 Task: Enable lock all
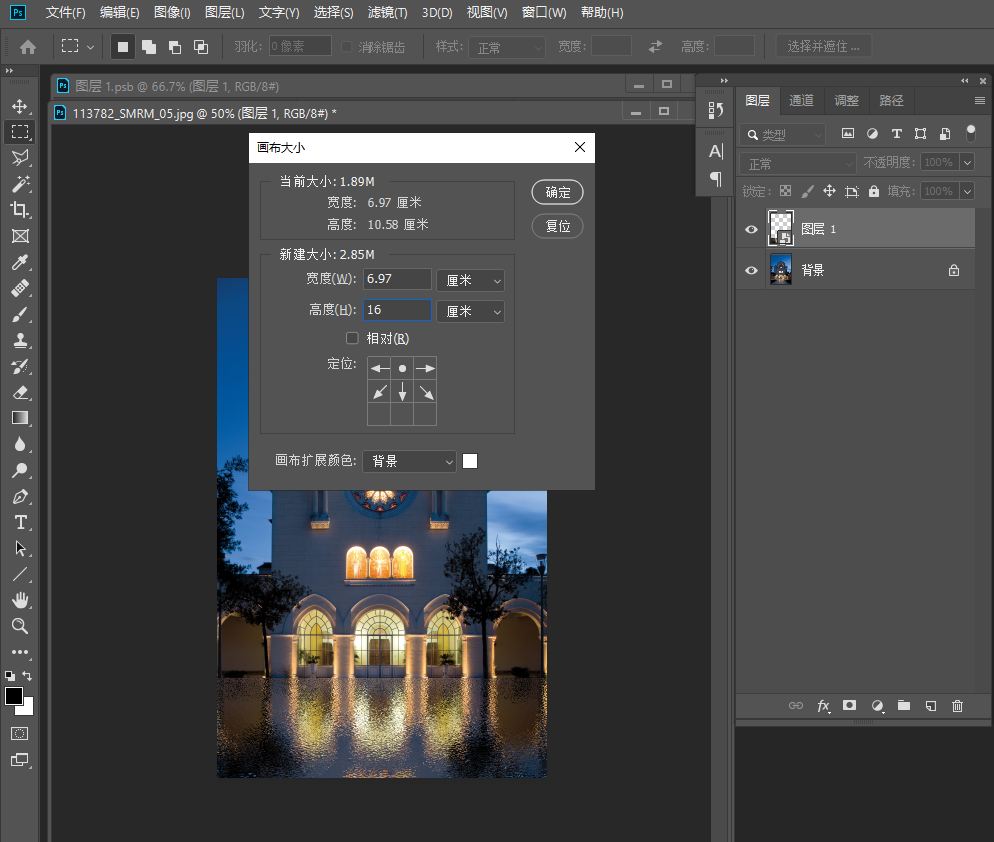[874, 191]
